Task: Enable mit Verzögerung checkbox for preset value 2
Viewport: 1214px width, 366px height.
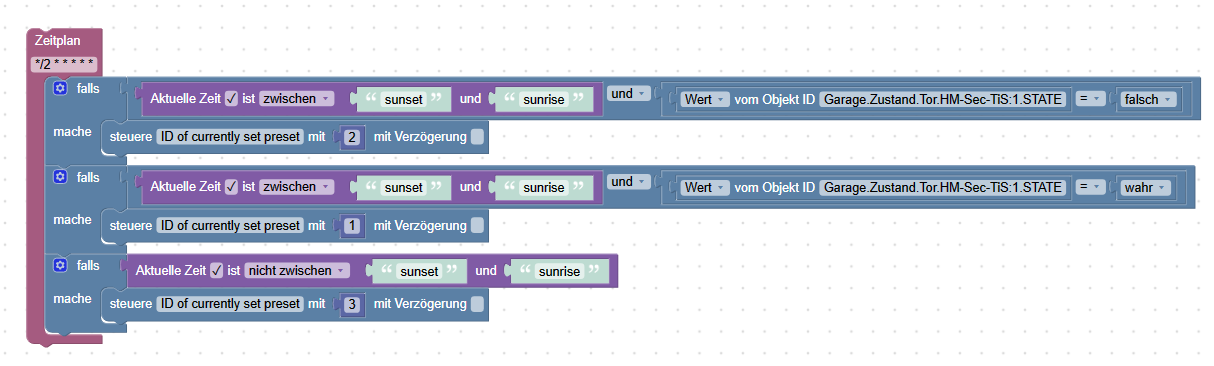Action: pos(477,137)
